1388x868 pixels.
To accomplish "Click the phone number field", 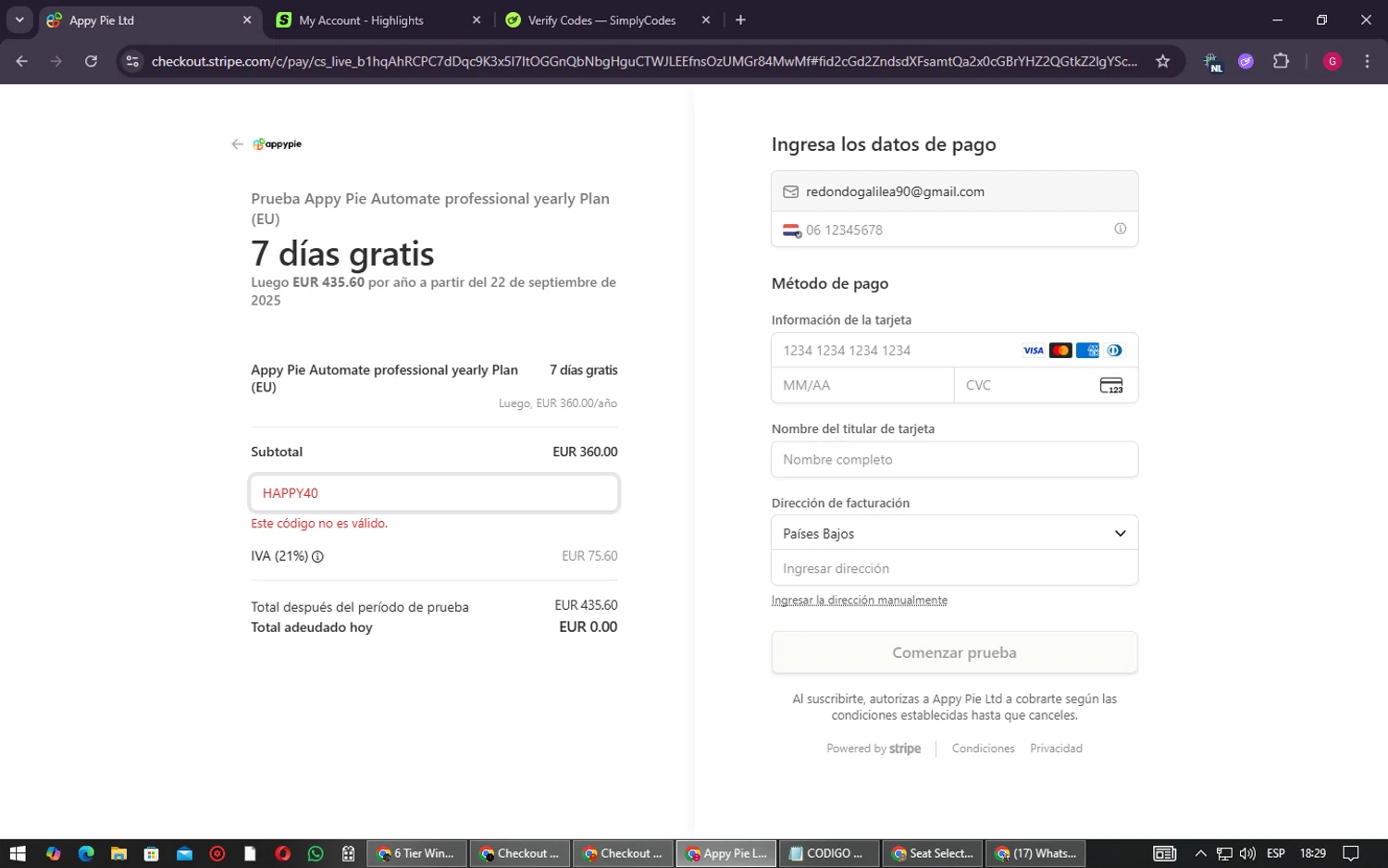I will [x=954, y=229].
